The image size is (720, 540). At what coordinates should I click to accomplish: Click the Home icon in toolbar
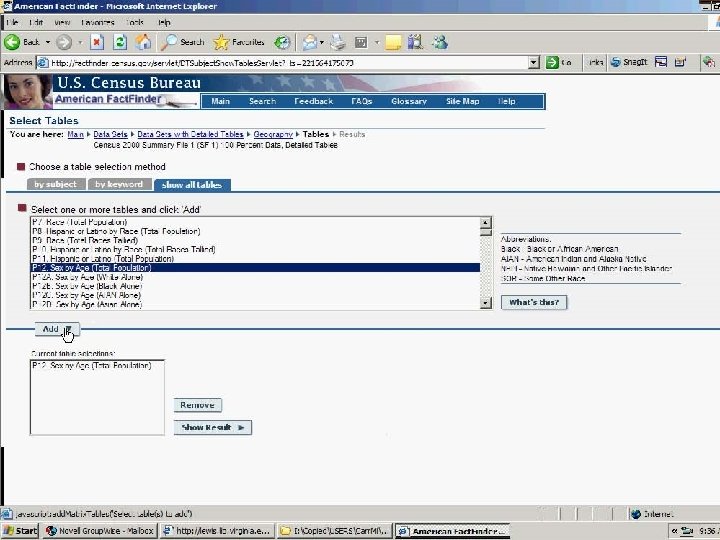pyautogui.click(x=143, y=42)
